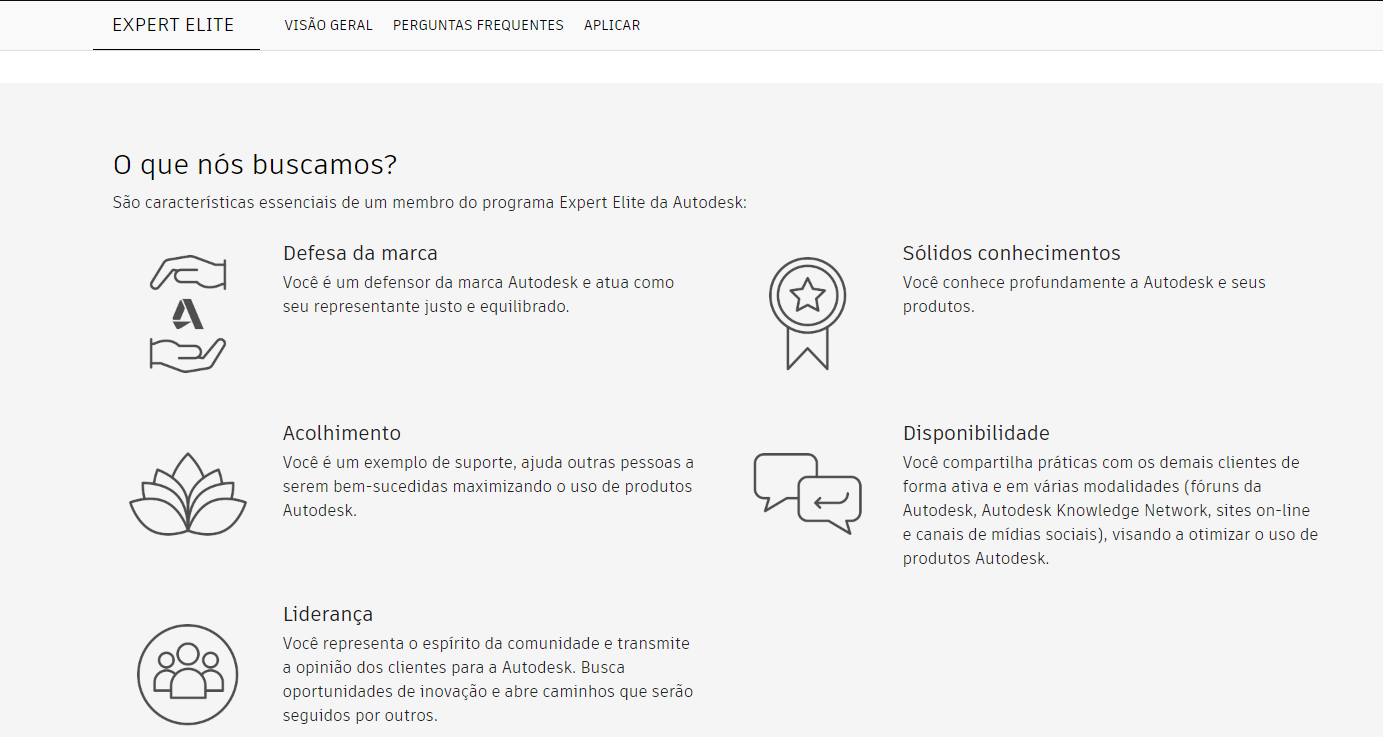Click the "Liderança" heading
Image resolution: width=1383 pixels, height=737 pixels.
click(x=328, y=614)
